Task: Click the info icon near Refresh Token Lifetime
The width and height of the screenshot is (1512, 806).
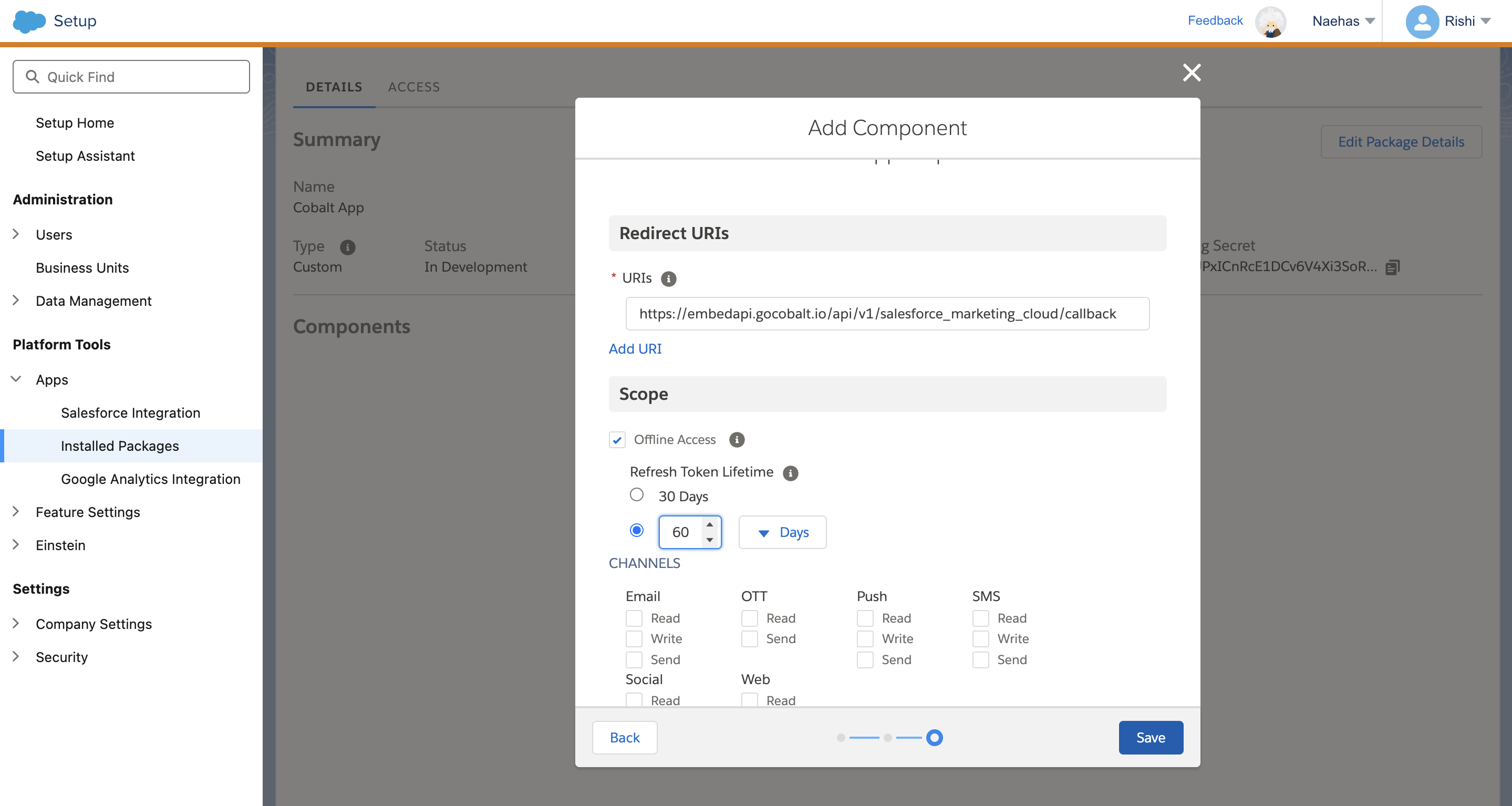Action: pyautogui.click(x=790, y=473)
